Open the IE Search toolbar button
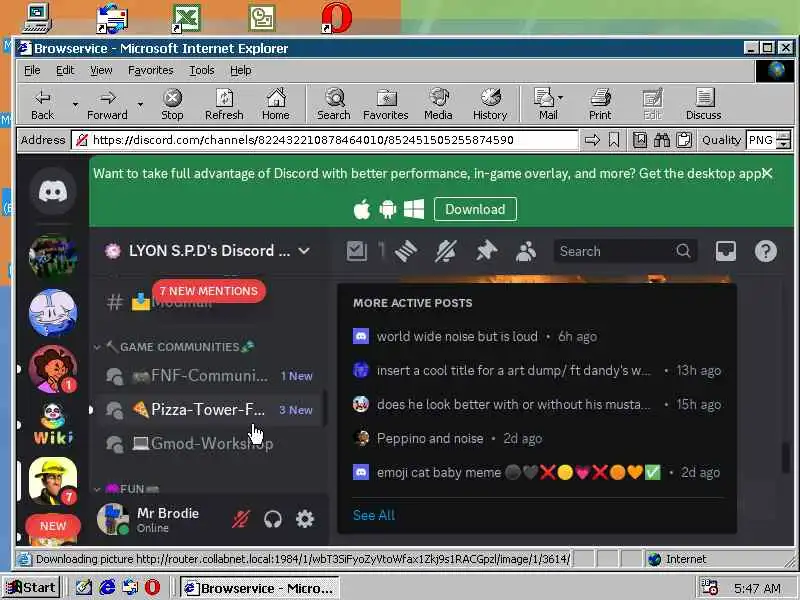This screenshot has width=800, height=600. (334, 105)
